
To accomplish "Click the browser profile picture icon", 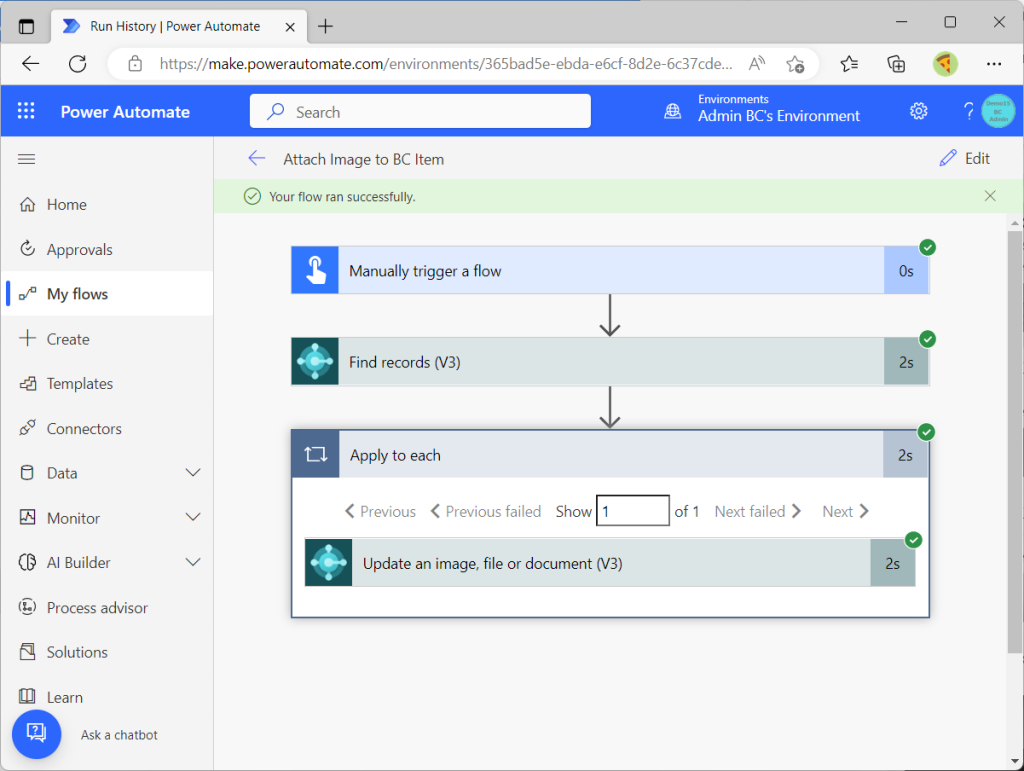I will [945, 63].
